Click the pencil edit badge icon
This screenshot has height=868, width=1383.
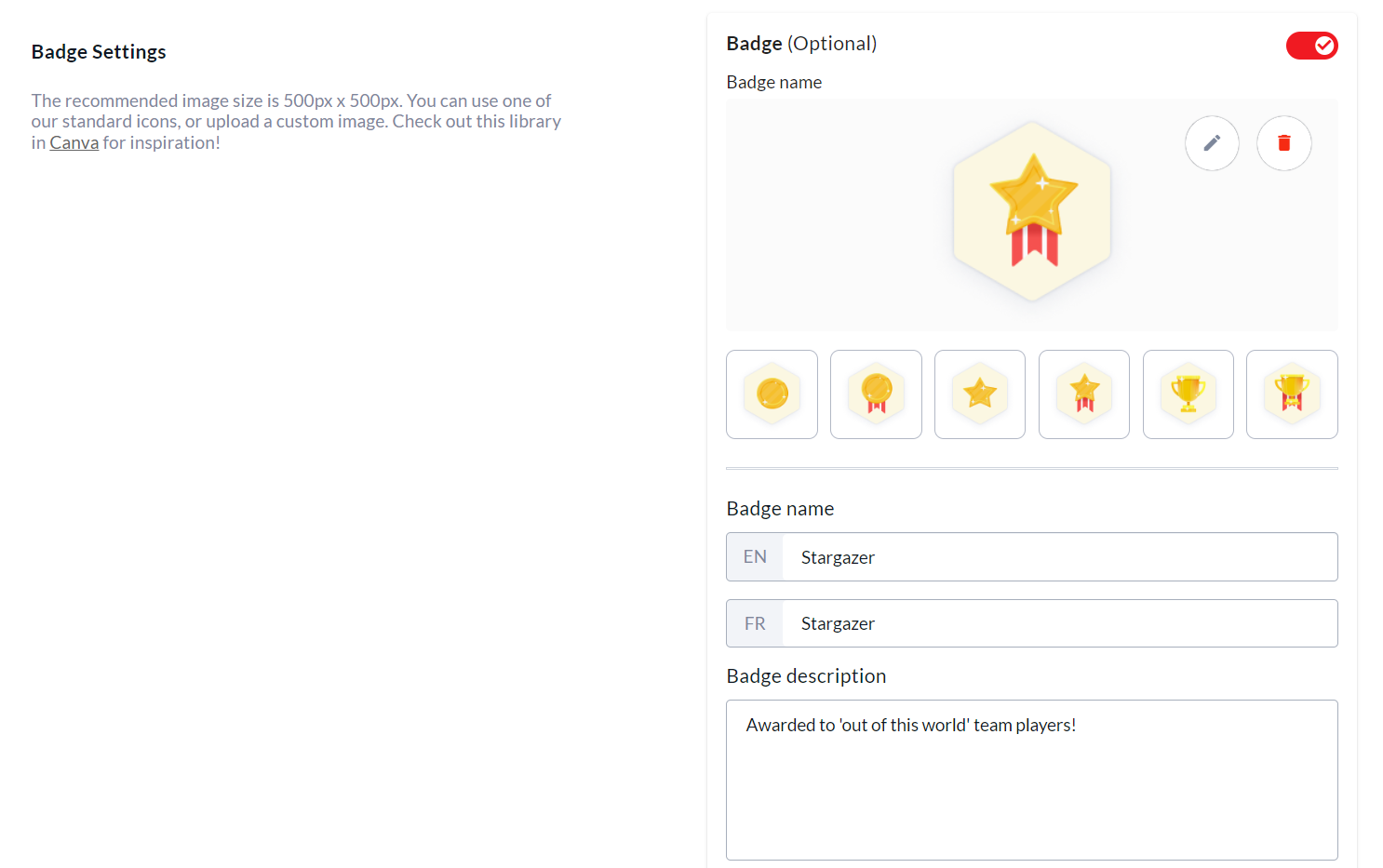point(1212,143)
